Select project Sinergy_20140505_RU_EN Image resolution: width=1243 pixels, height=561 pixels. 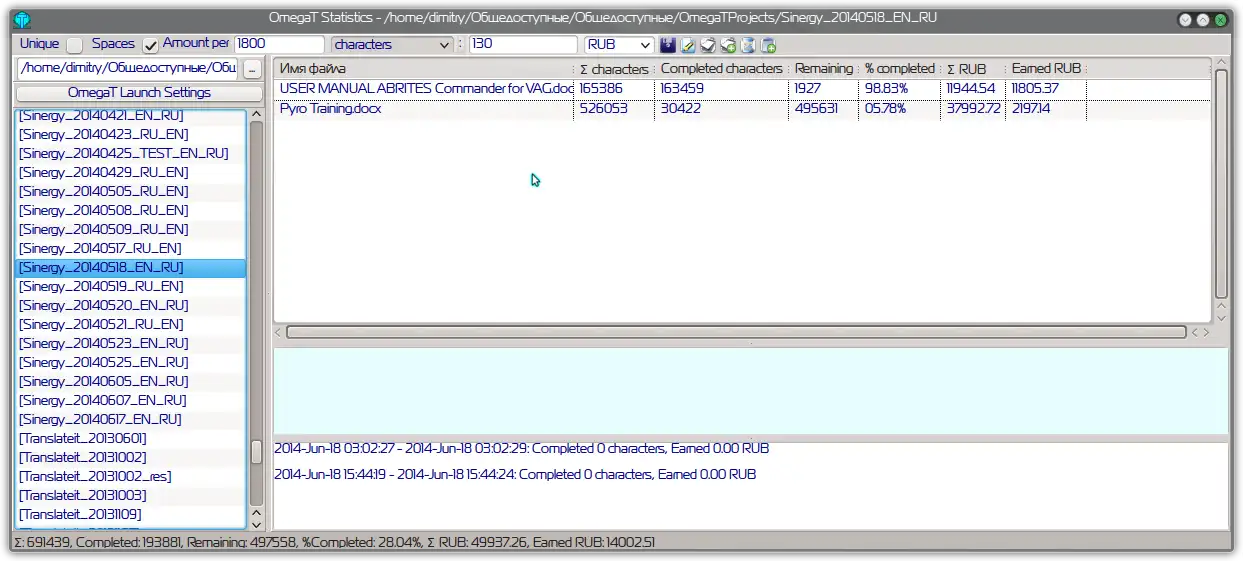[131, 191]
